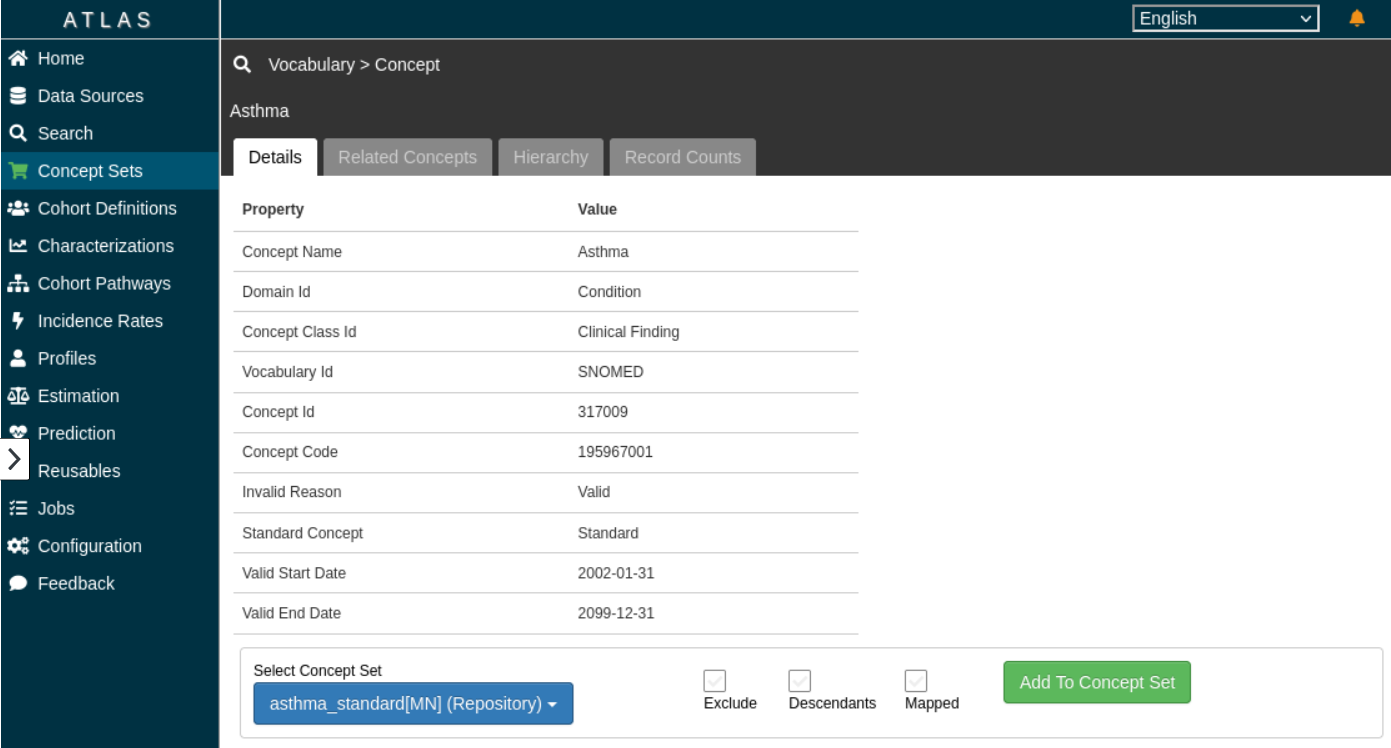Open the English language dropdown
The image size is (1391, 748).
pos(1225,18)
